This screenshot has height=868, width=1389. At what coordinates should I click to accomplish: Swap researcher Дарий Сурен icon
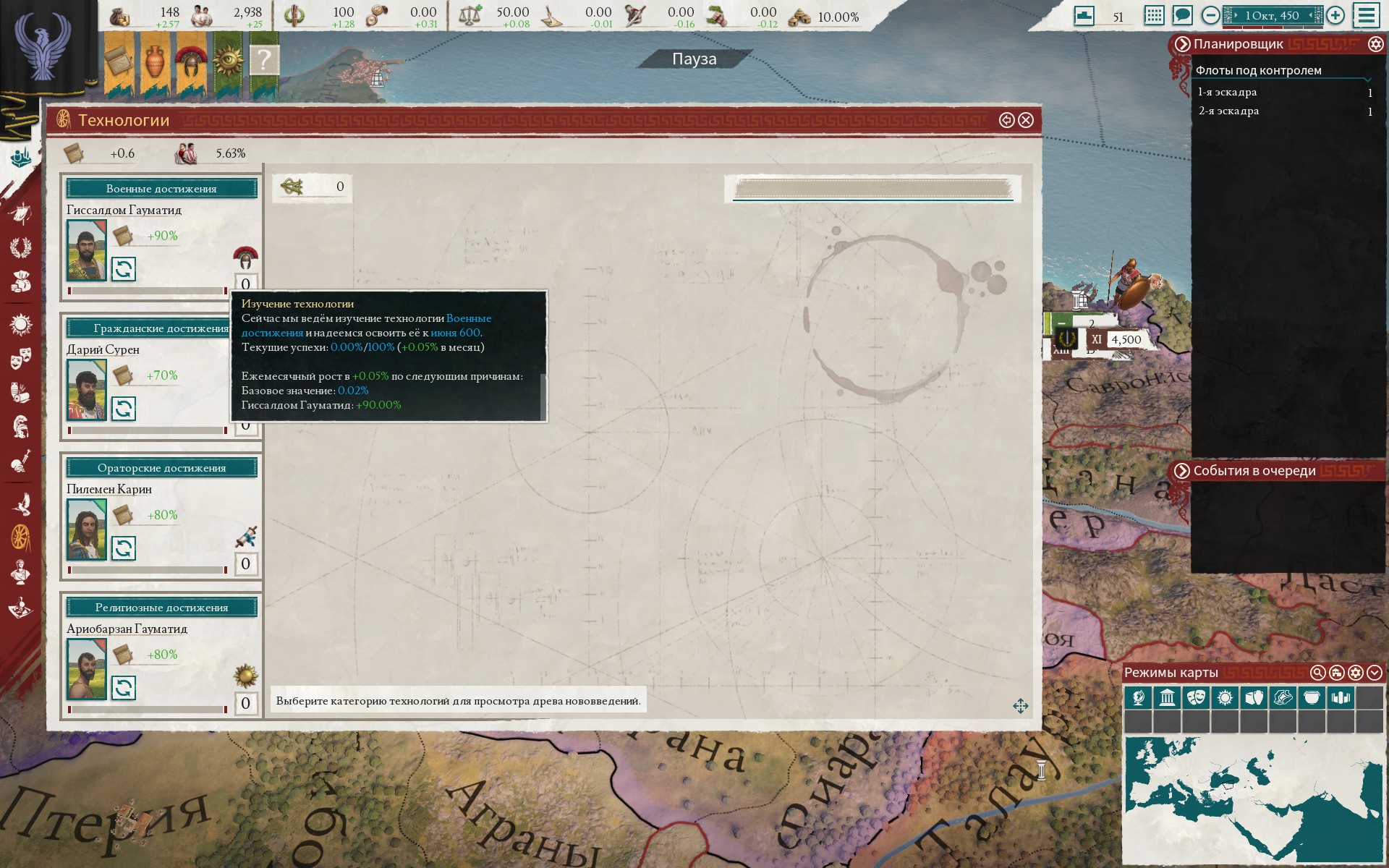coord(124,409)
